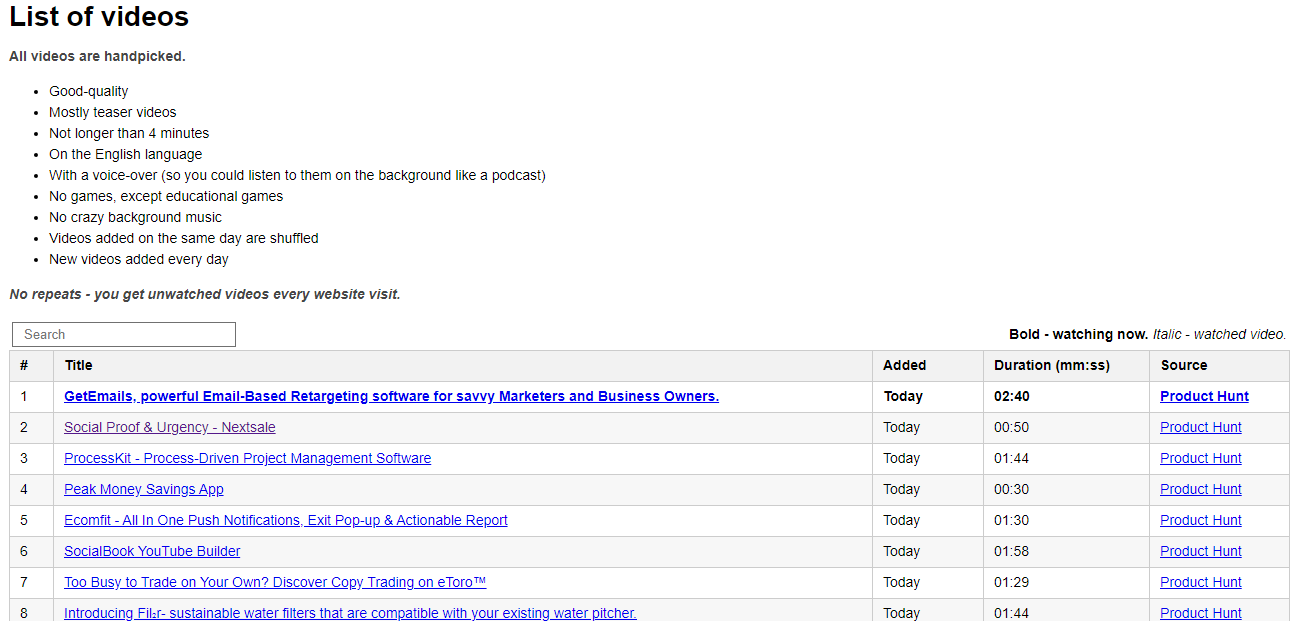Open Social Proof & Urgency - Nextsale video

pyautogui.click(x=169, y=427)
